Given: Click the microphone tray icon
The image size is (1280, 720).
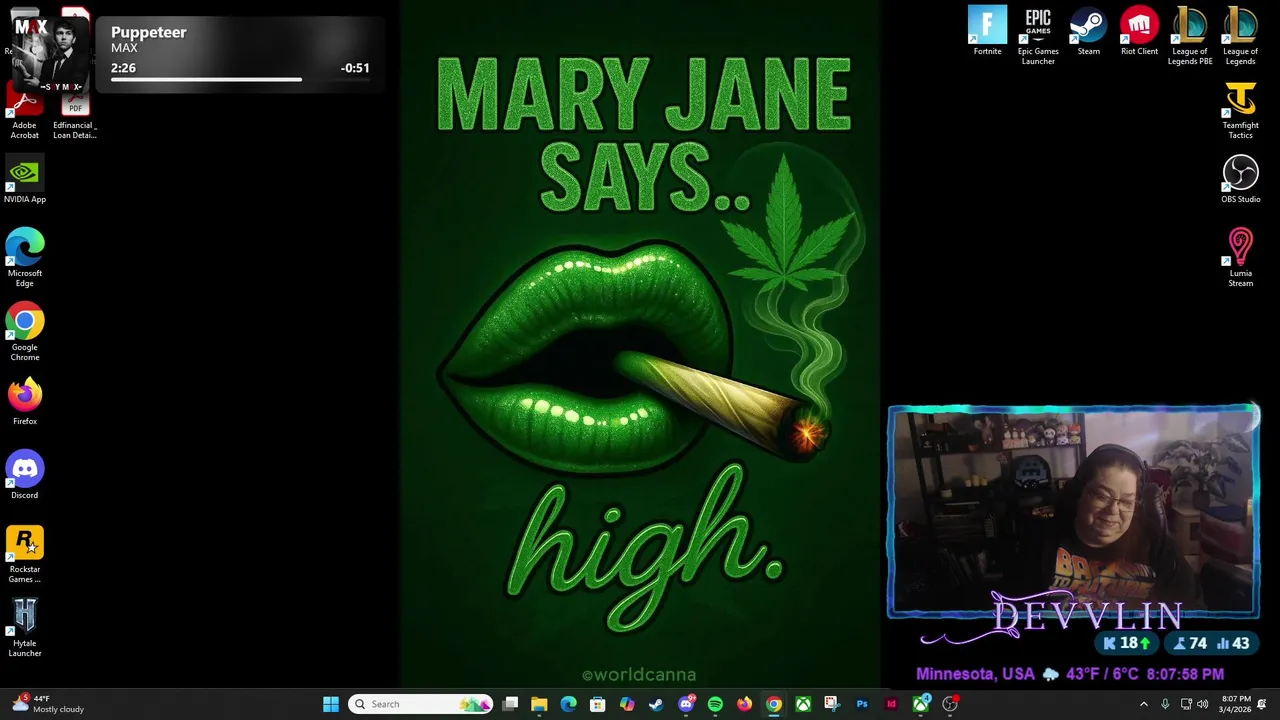Looking at the screenshot, I should point(1165,704).
